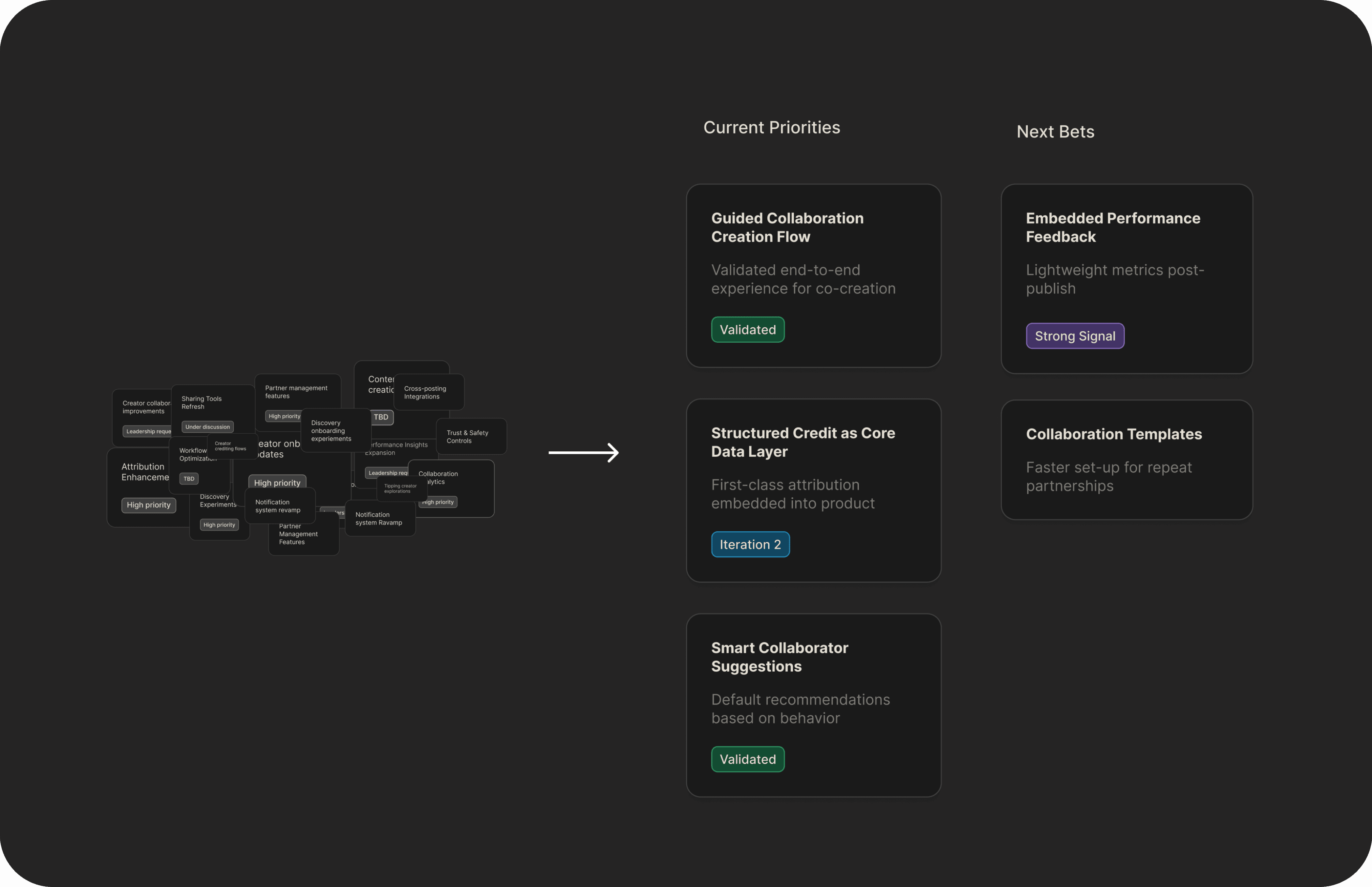The height and width of the screenshot is (887, 1372).
Task: Click the purple Strong Signal badge
Action: tap(1074, 336)
